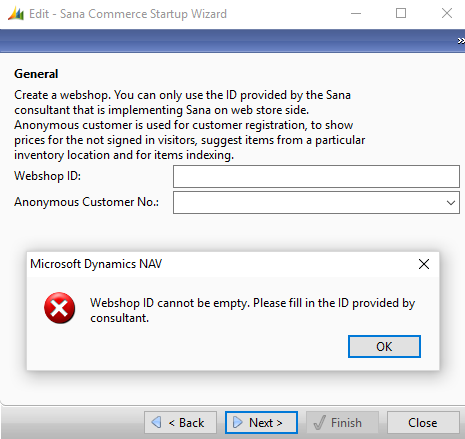Maximize the Startup Wizard window

click(x=401, y=13)
